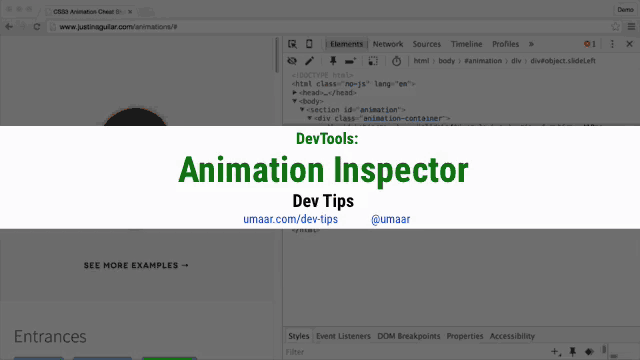Switch to the Profiles tab
This screenshot has width=640, height=360.
(x=505, y=44)
